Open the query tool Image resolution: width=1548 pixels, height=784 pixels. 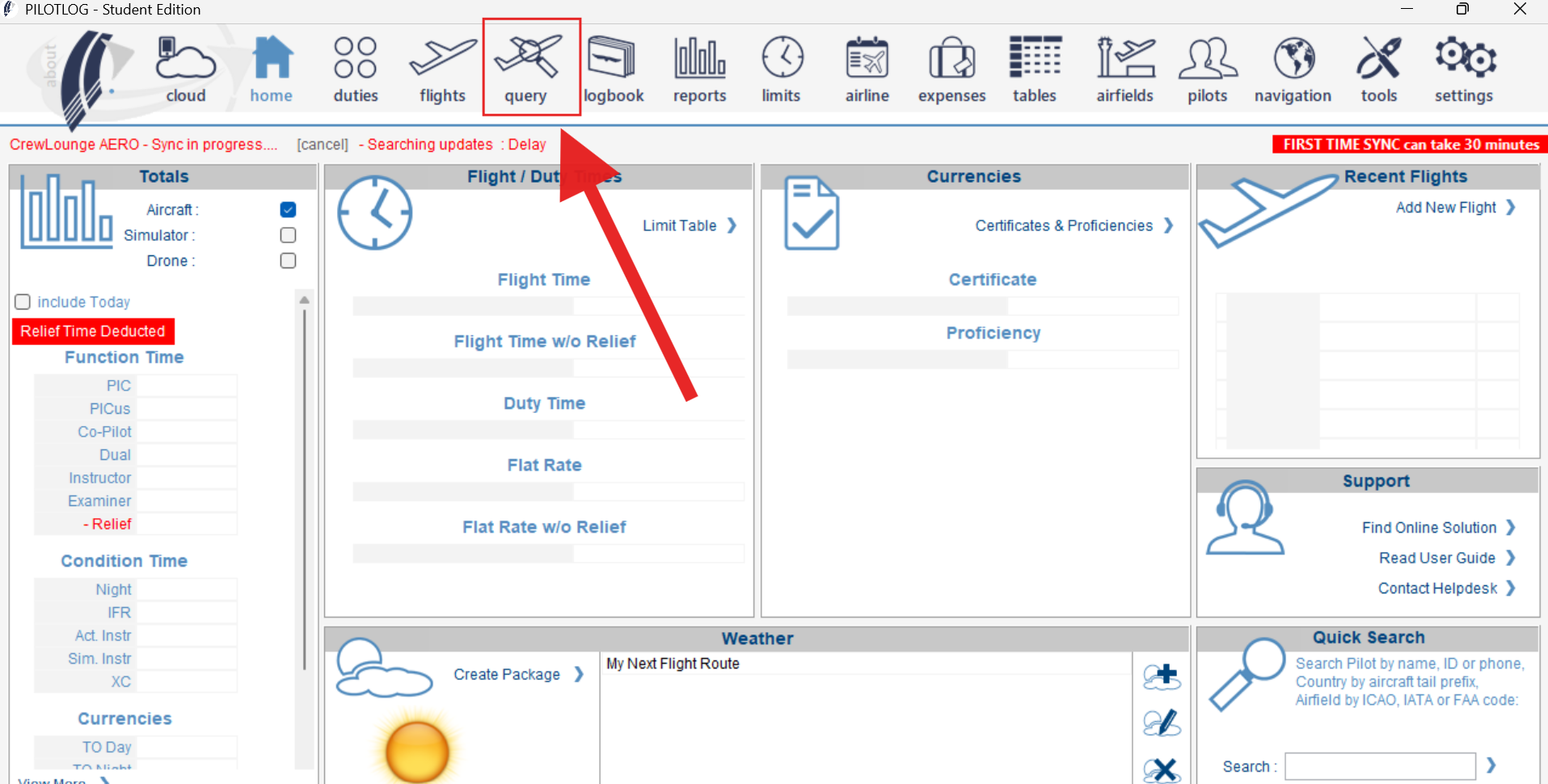[x=528, y=70]
